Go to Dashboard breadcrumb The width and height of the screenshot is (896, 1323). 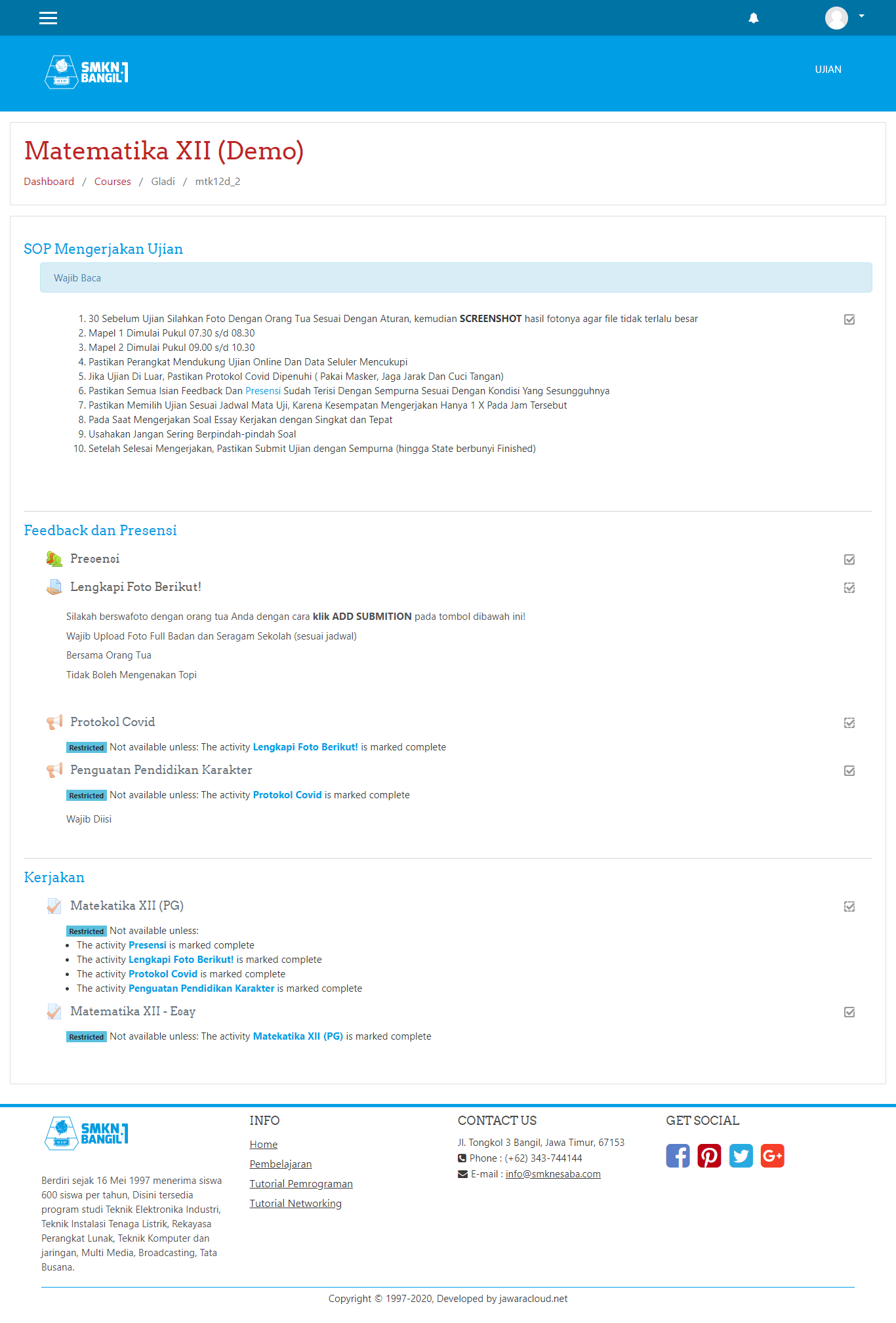click(x=49, y=182)
